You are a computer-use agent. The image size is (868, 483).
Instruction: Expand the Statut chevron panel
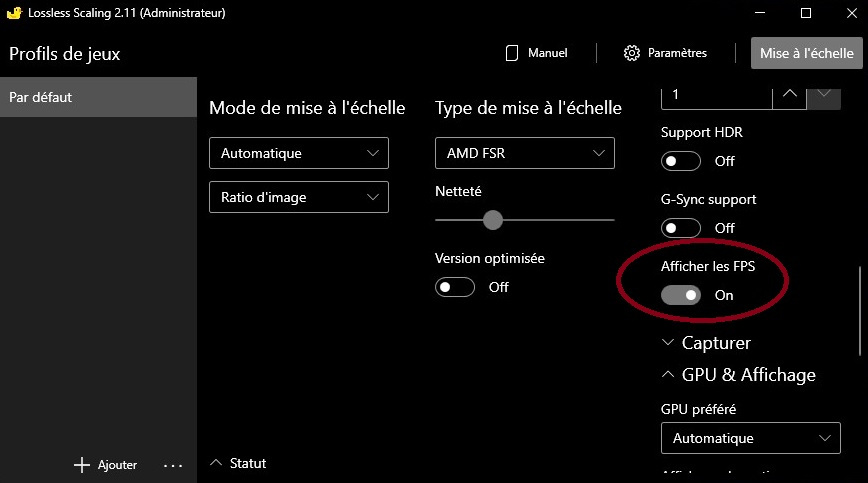(x=216, y=463)
